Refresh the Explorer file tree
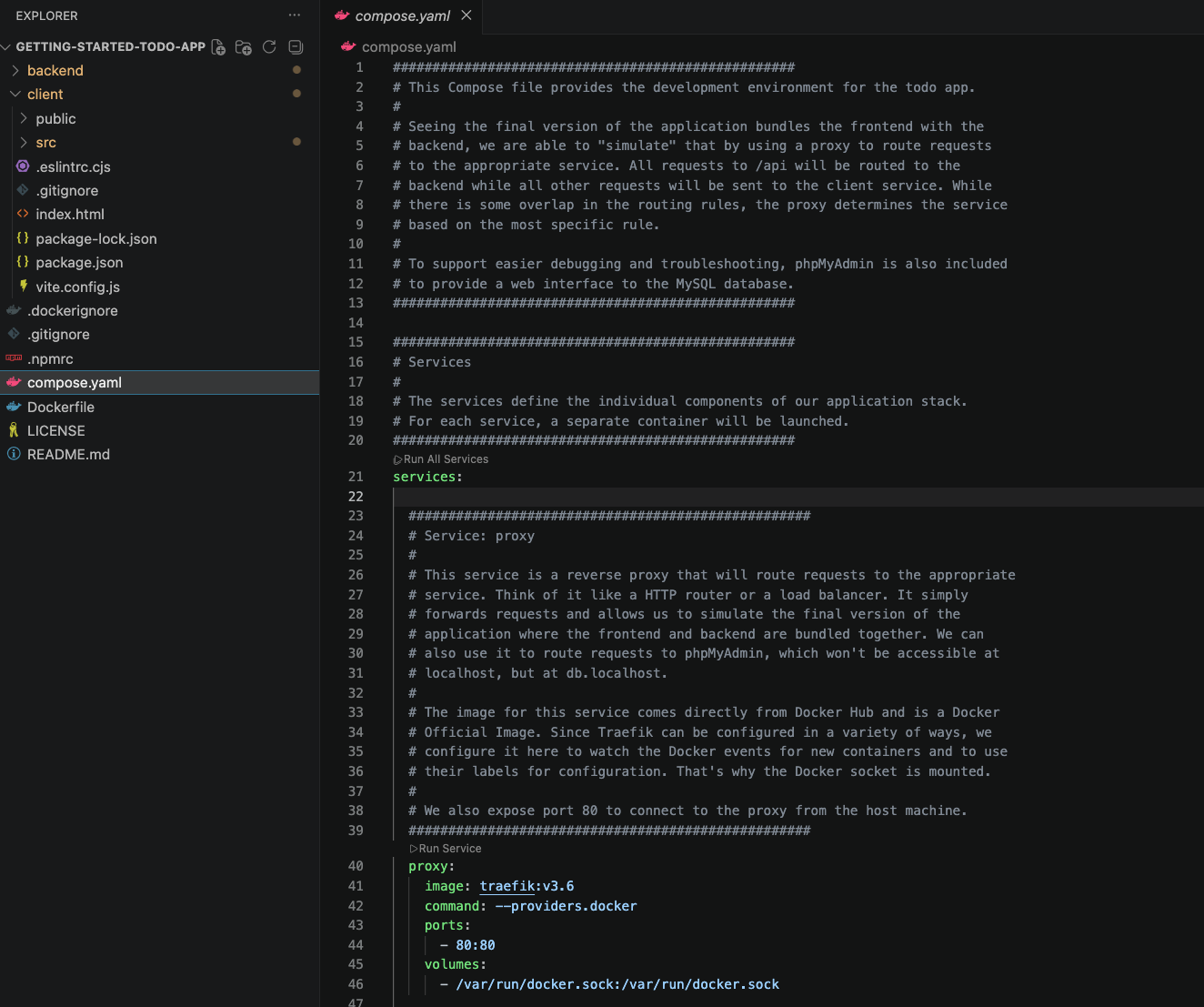This screenshot has height=1007, width=1204. 269,47
